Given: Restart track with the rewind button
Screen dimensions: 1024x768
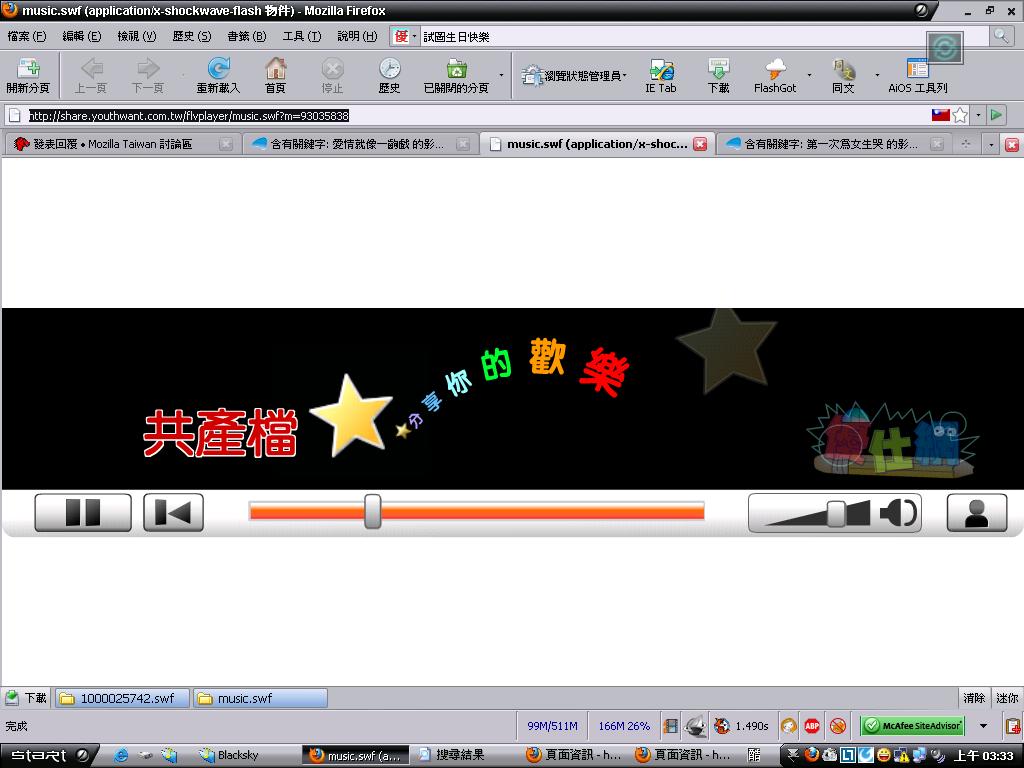Looking at the screenshot, I should tap(173, 513).
